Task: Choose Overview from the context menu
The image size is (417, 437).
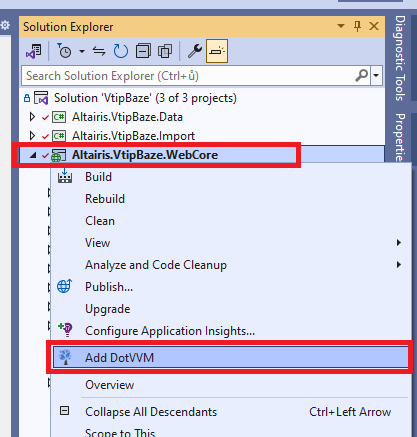Action: (232, 385)
